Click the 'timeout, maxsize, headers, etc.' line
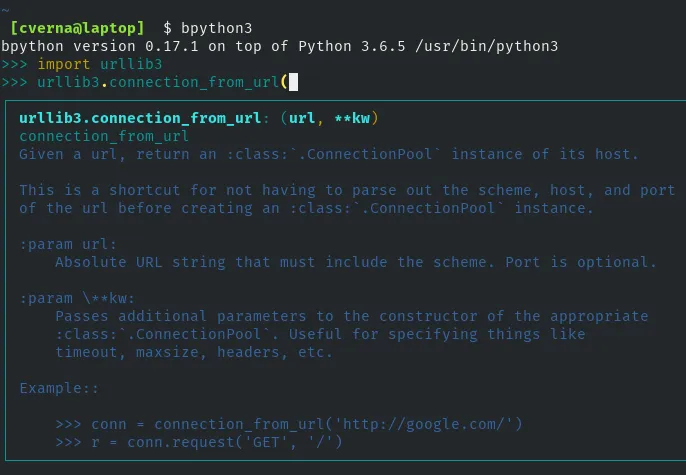The width and height of the screenshot is (686, 475). [x=193, y=352]
